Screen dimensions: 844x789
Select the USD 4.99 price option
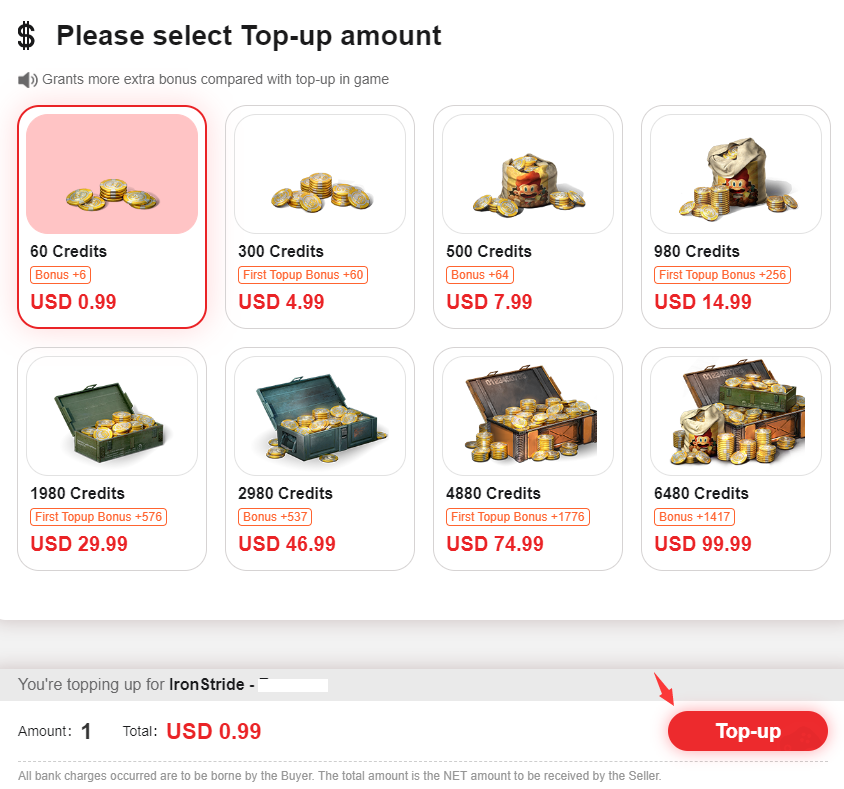click(282, 302)
